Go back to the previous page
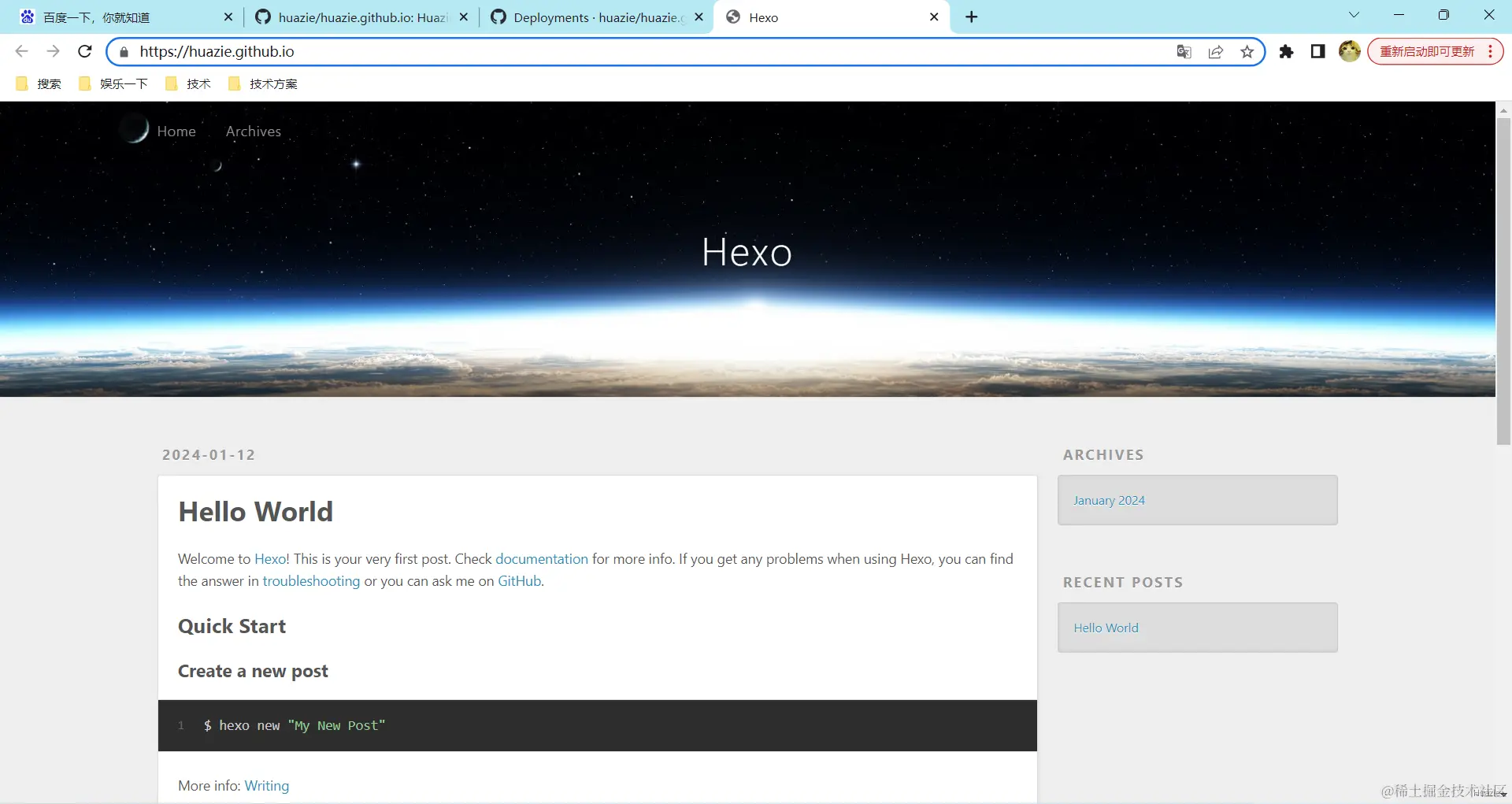The height and width of the screenshot is (804, 1512). click(x=21, y=51)
